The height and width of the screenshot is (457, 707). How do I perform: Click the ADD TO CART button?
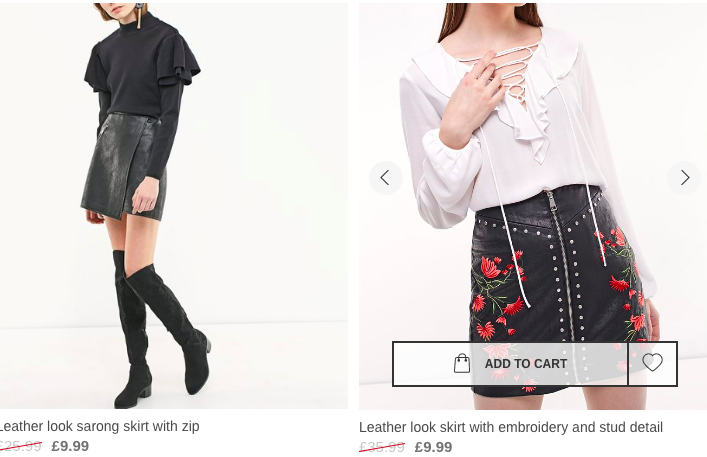click(x=510, y=364)
